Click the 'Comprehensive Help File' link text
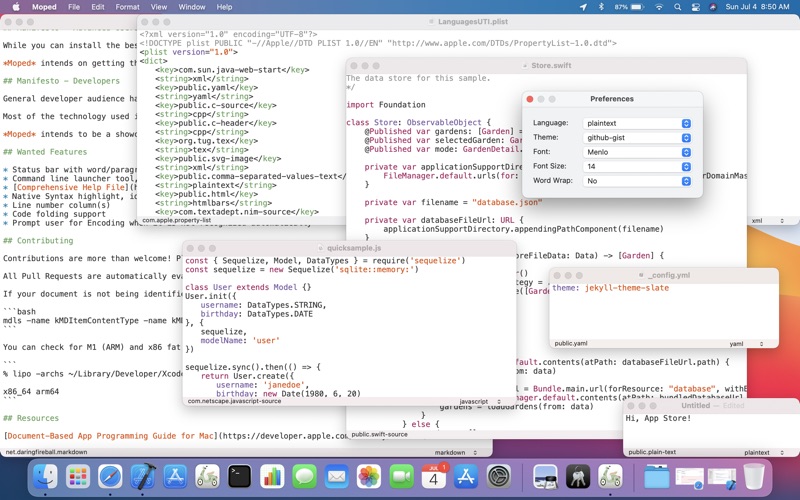Image resolution: width=800 pixels, height=500 pixels. [x=71, y=187]
